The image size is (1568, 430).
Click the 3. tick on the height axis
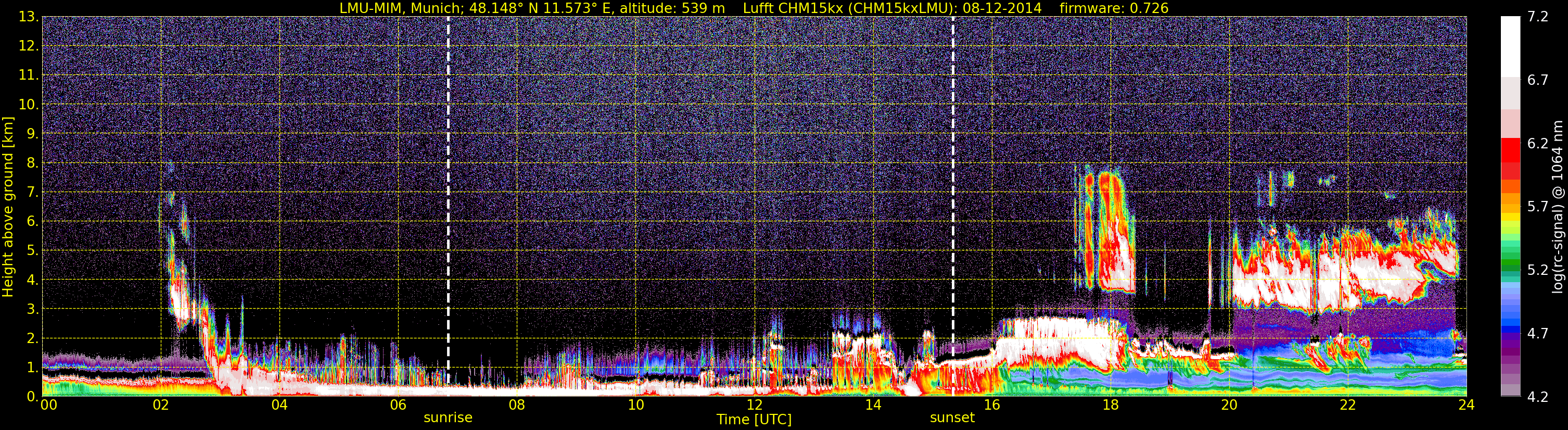[32, 309]
